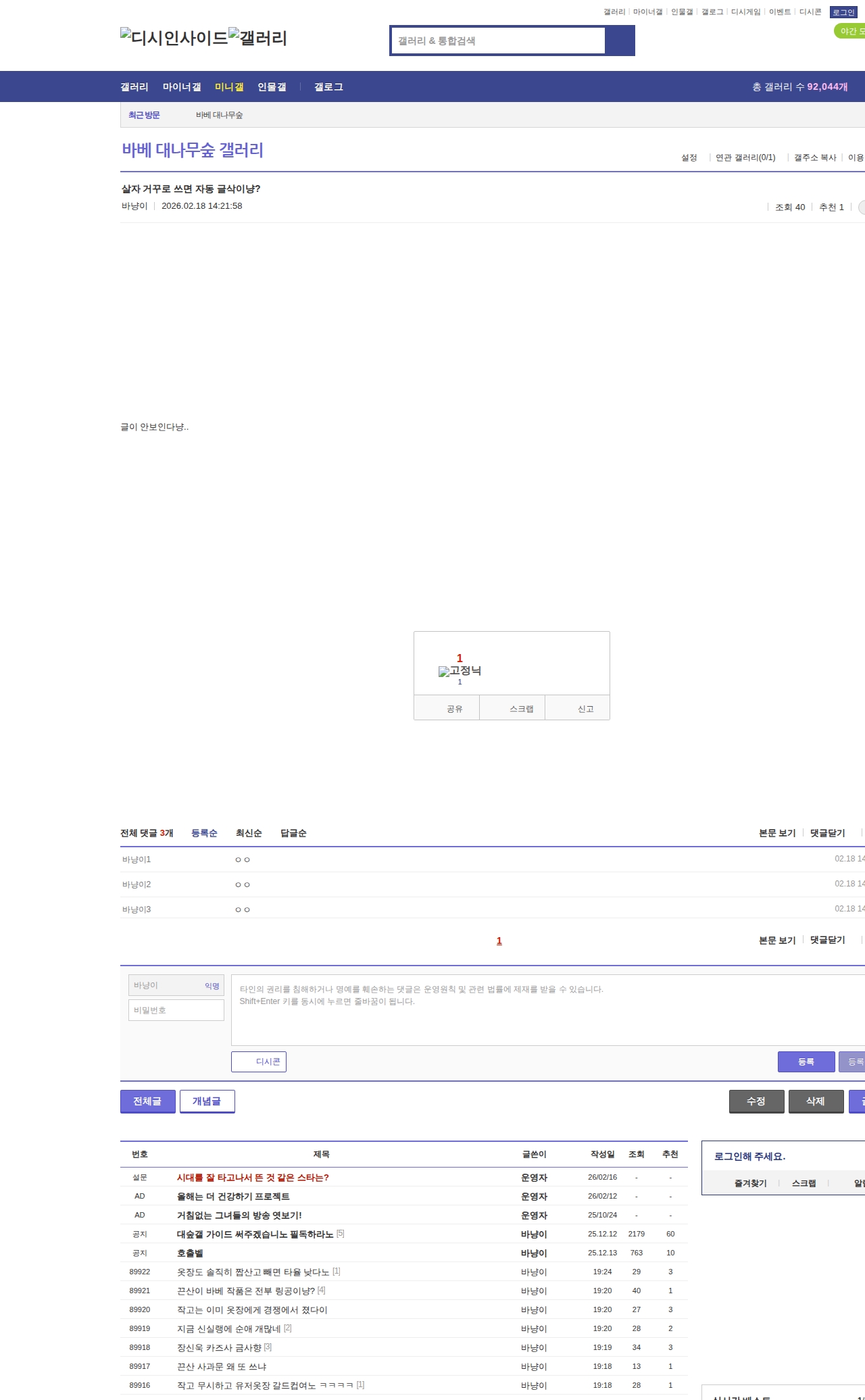
Task: Sort comments by 최신순
Action: tap(249, 833)
